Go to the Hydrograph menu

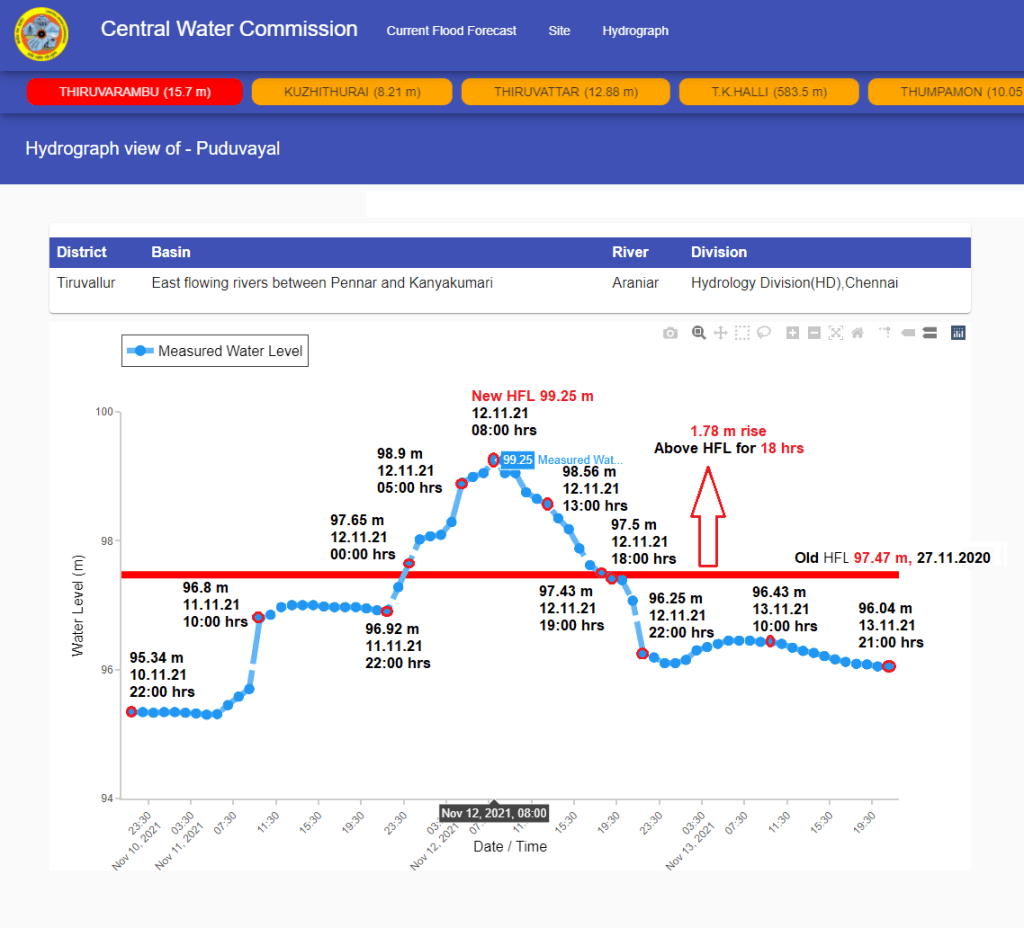click(x=635, y=31)
